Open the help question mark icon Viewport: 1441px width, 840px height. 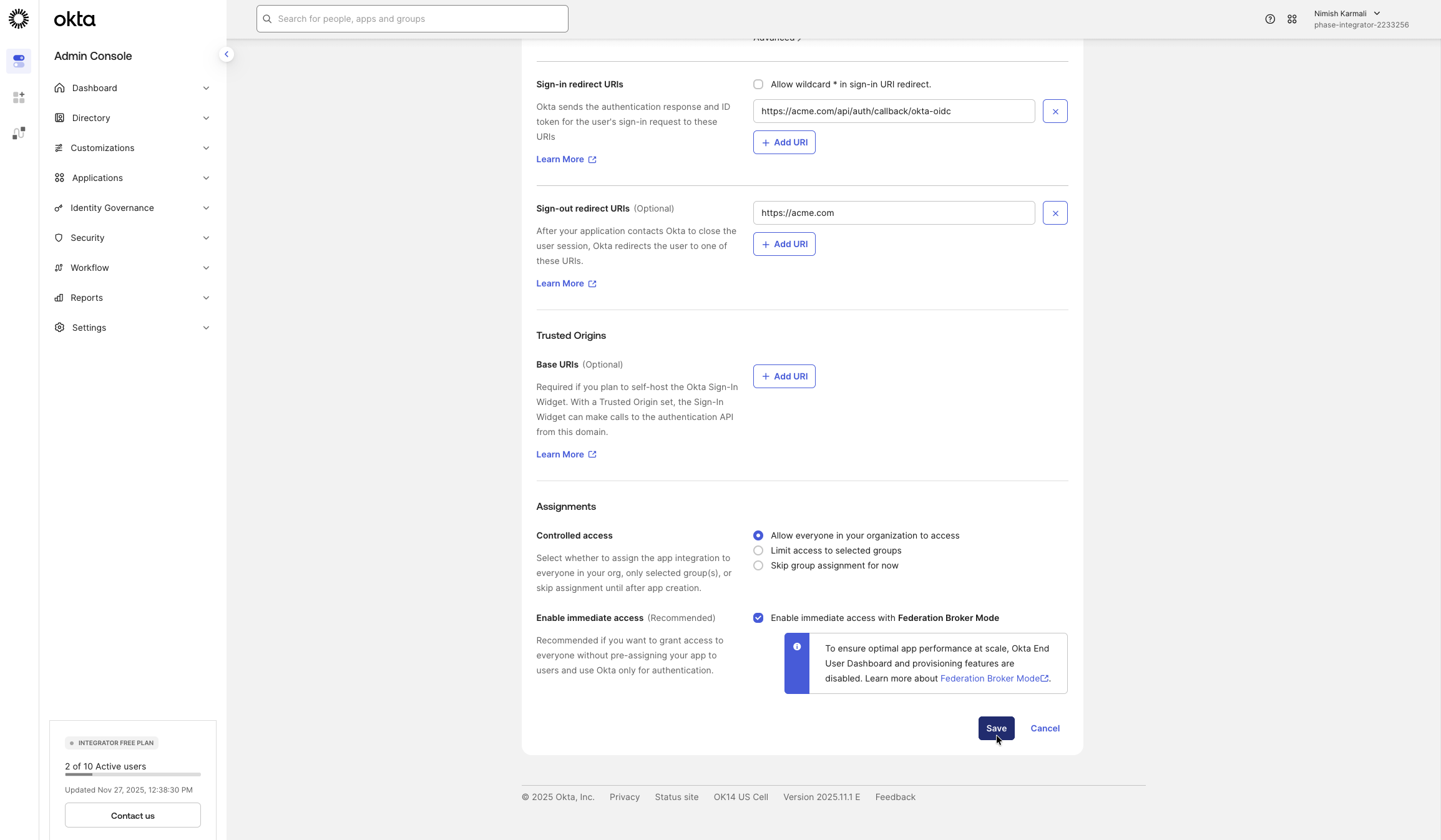click(x=1270, y=19)
